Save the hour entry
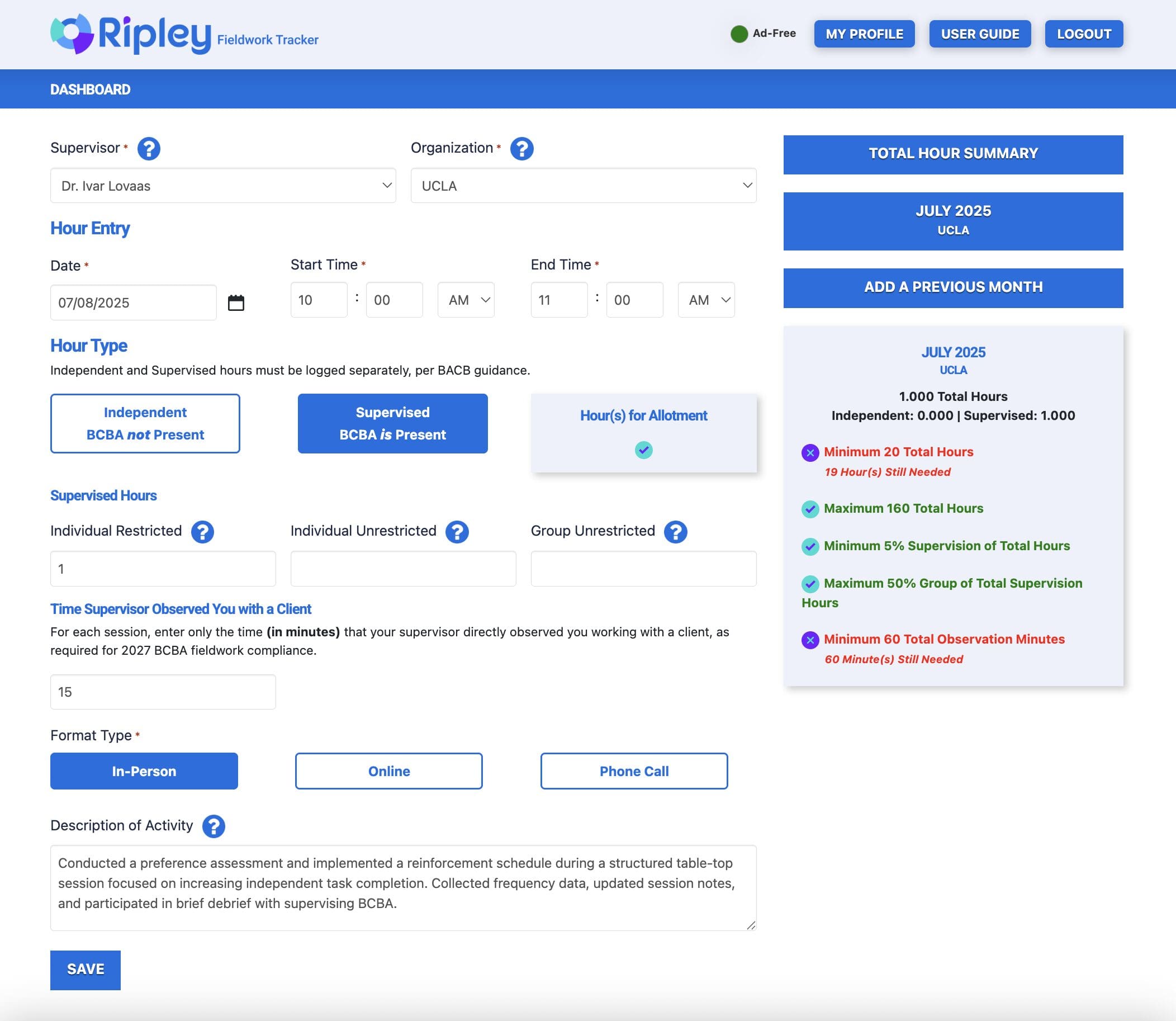The image size is (1176, 1021). [x=86, y=970]
